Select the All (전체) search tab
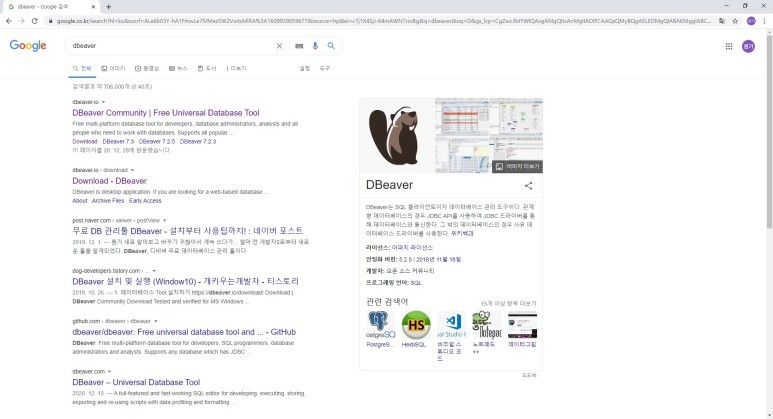This screenshot has width=773, height=419. pos(82,69)
